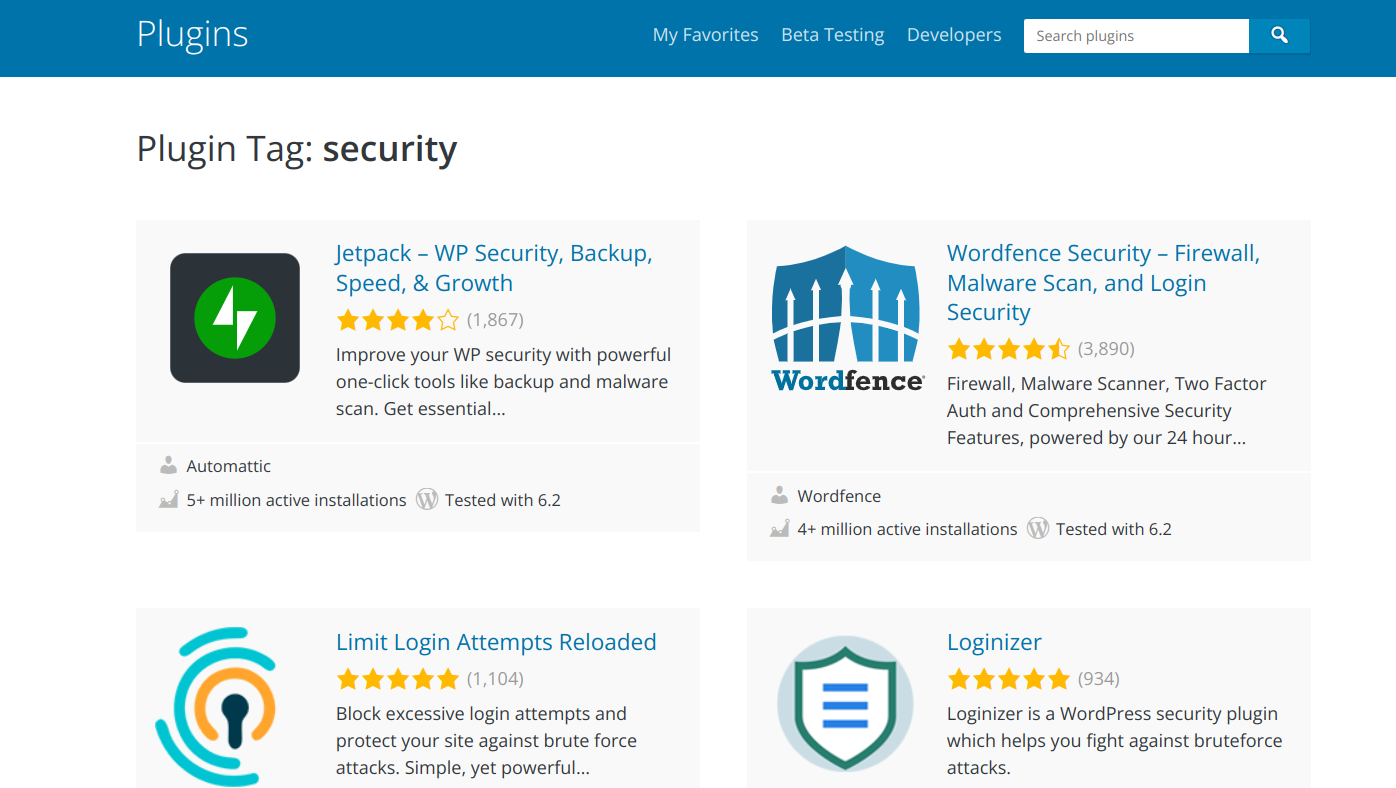Open the Wordfence shield logo

point(847,318)
